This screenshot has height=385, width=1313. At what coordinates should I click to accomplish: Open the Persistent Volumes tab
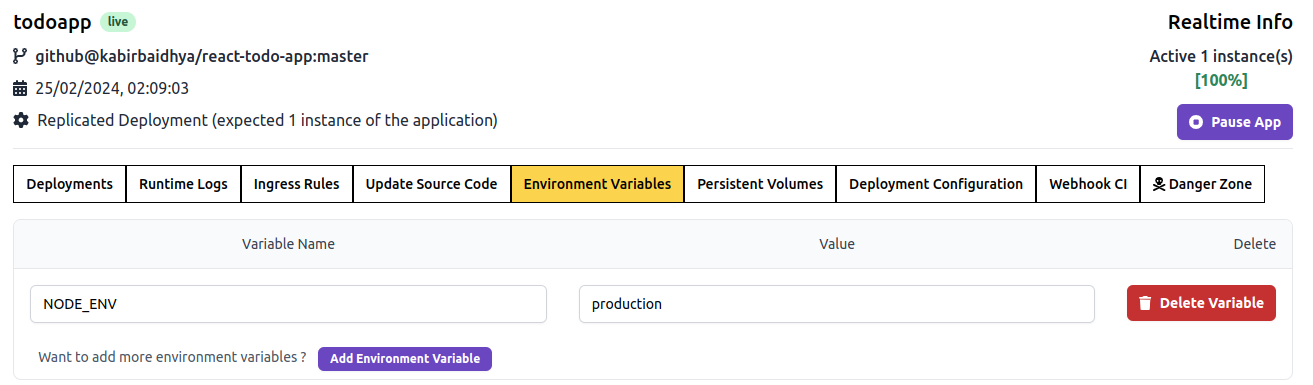(x=760, y=184)
